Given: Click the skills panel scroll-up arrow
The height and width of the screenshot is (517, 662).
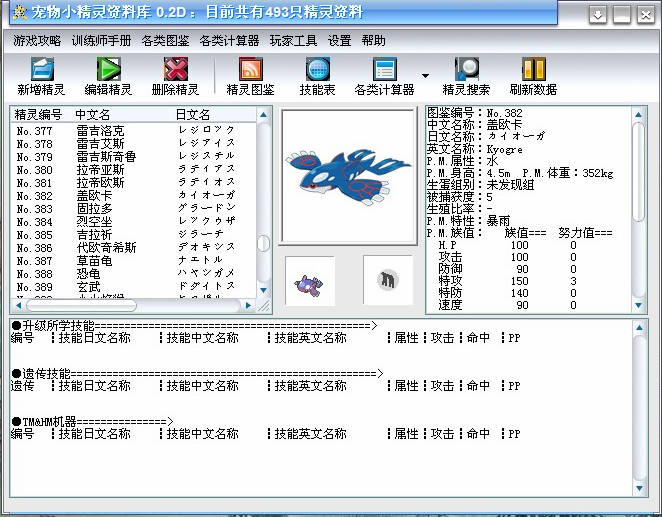Looking at the screenshot, I should [x=639, y=327].
